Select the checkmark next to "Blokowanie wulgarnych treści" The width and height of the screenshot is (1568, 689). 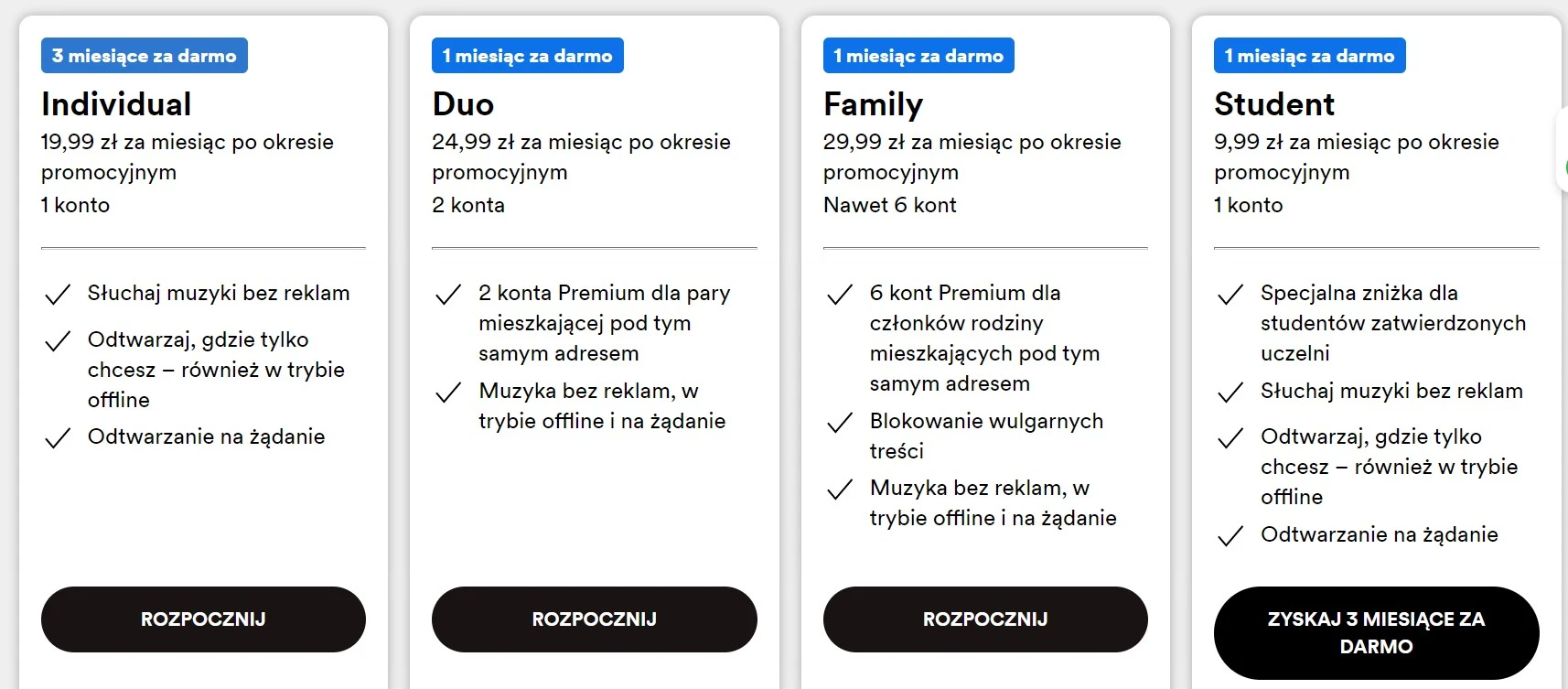[x=839, y=422]
